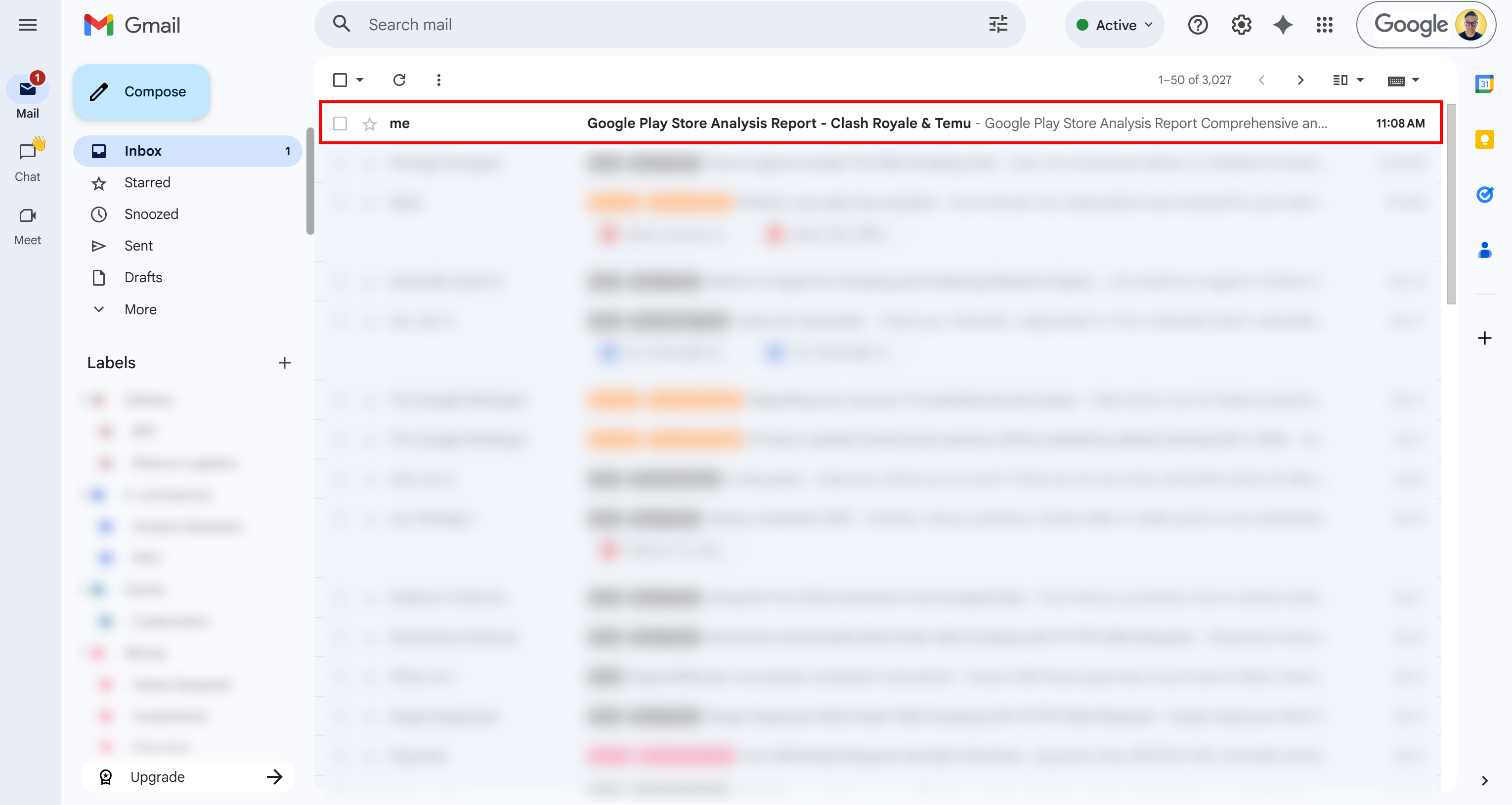Open Google Calendar in side panel
The width and height of the screenshot is (1512, 805).
point(1485,85)
